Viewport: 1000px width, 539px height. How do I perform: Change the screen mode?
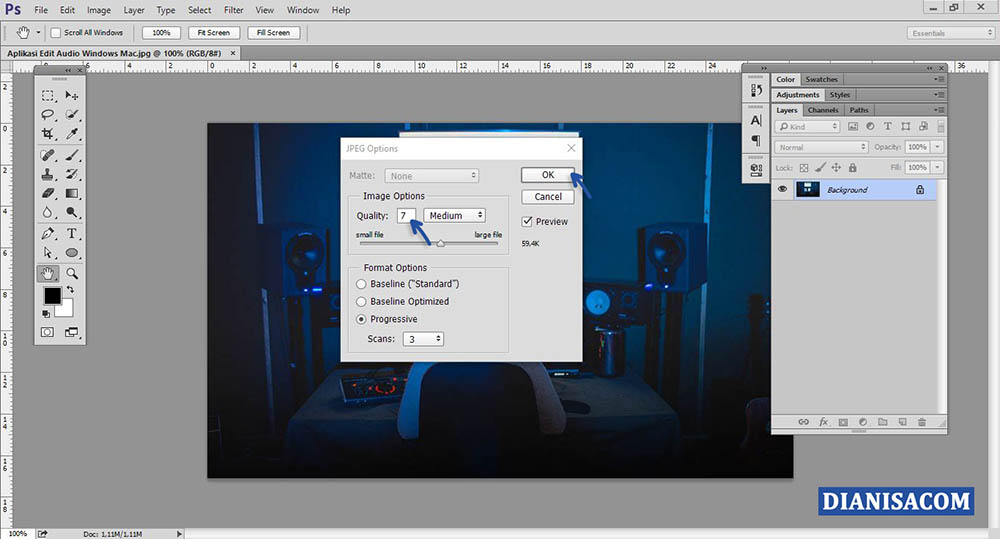point(71,332)
